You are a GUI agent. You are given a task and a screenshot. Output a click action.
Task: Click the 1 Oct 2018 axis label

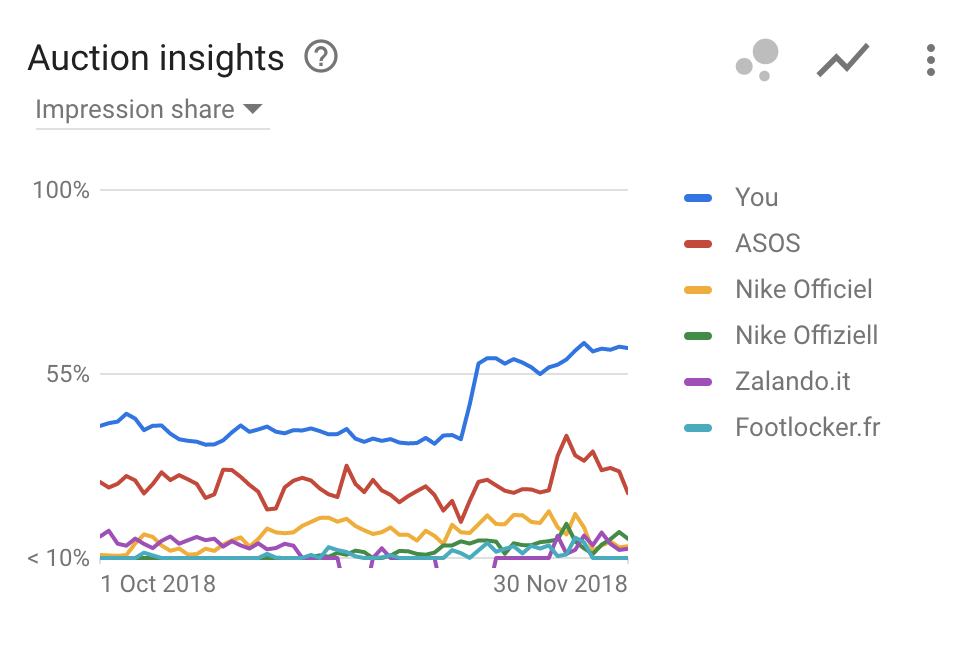pos(158,584)
